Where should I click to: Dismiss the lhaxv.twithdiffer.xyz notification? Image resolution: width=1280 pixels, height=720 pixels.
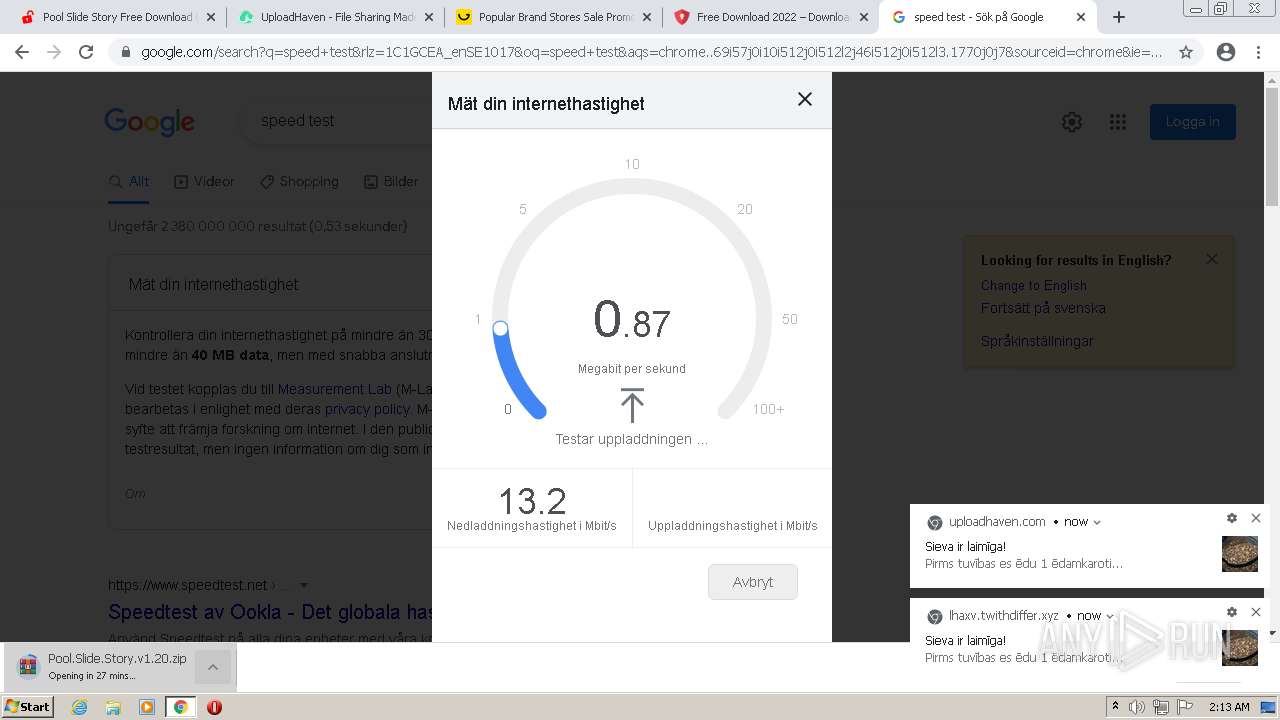(1256, 612)
